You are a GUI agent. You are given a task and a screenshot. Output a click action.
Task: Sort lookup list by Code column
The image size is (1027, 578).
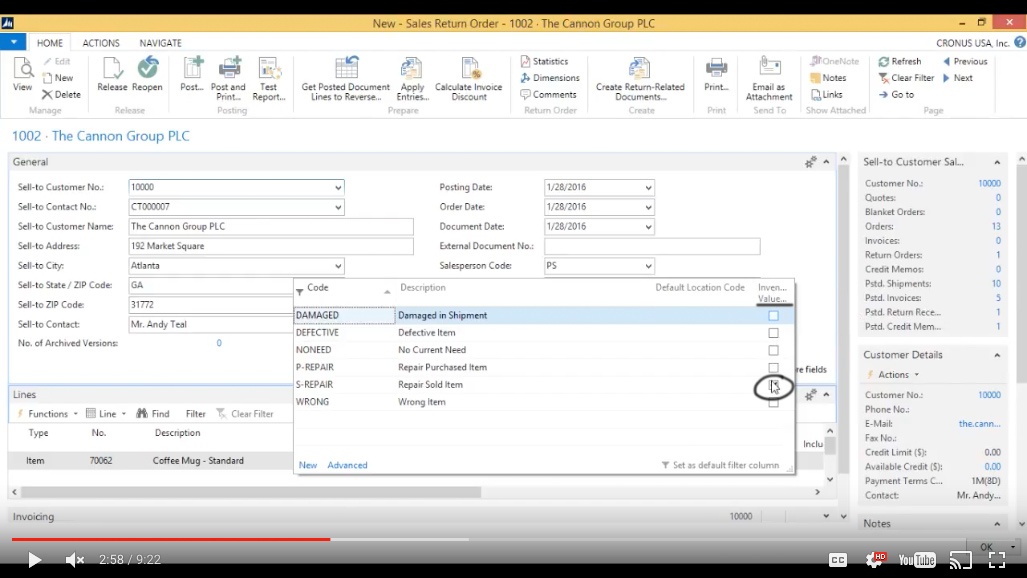(x=318, y=288)
